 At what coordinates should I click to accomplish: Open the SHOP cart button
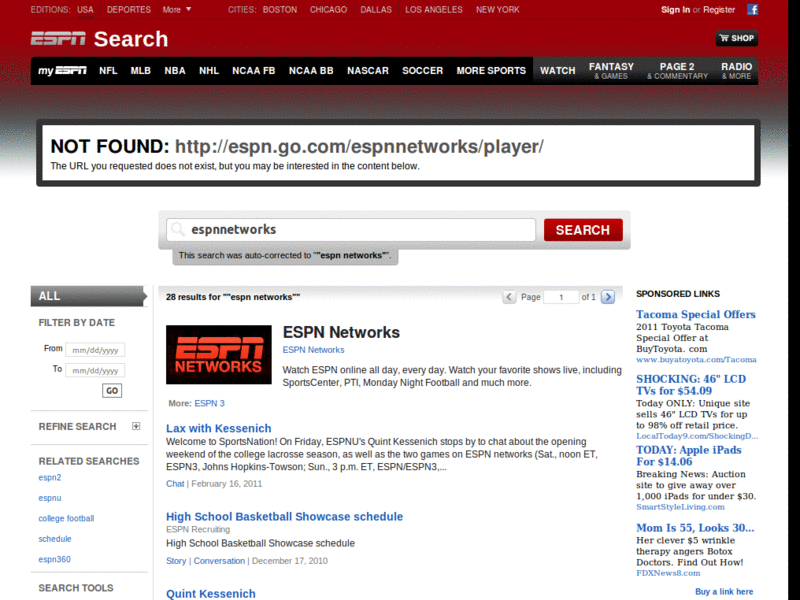point(736,38)
